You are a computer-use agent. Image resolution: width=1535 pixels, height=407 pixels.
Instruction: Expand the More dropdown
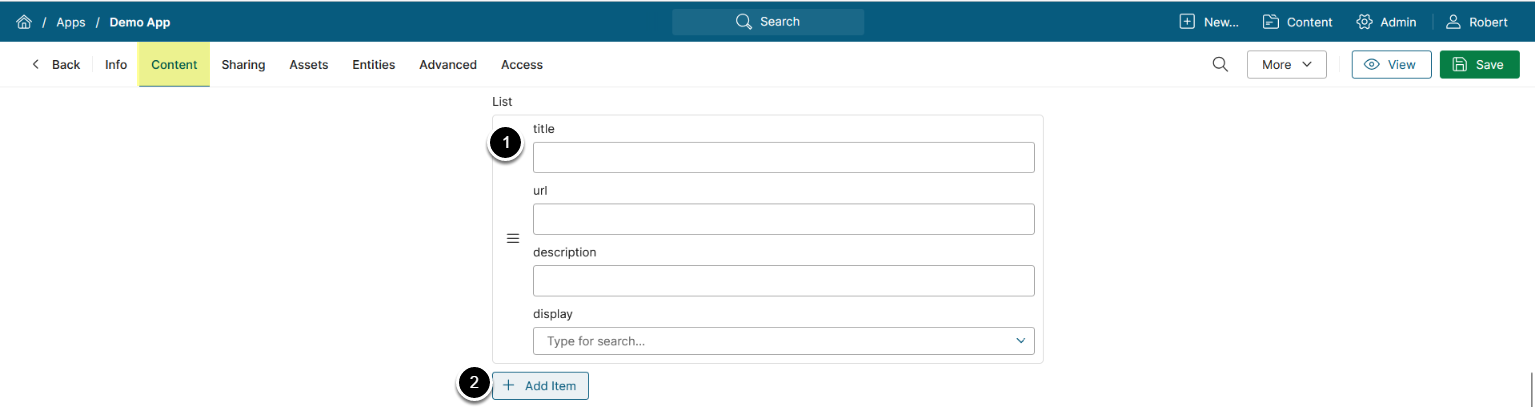coord(1286,64)
